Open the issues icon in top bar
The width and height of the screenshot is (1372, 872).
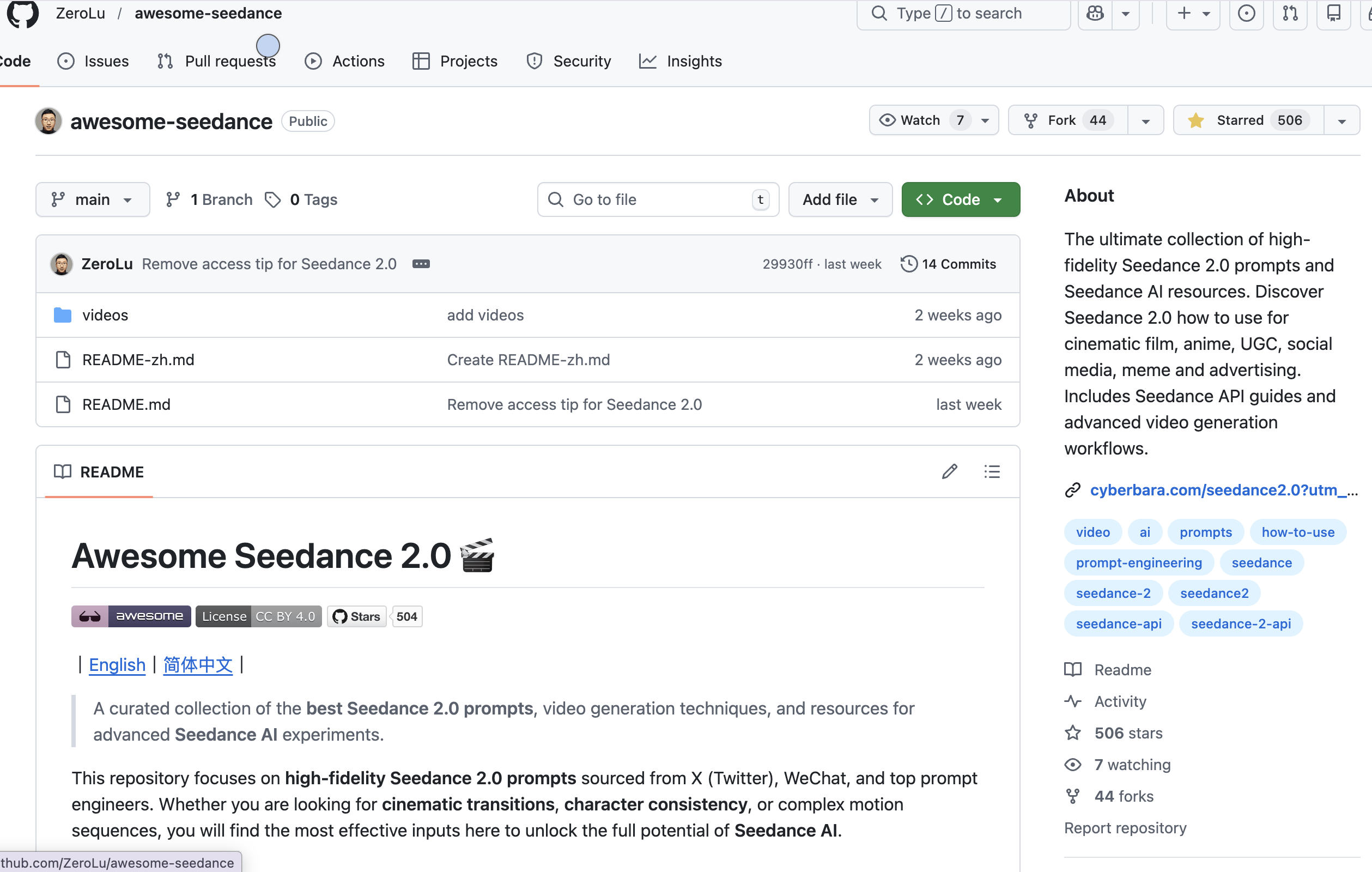(x=1246, y=13)
